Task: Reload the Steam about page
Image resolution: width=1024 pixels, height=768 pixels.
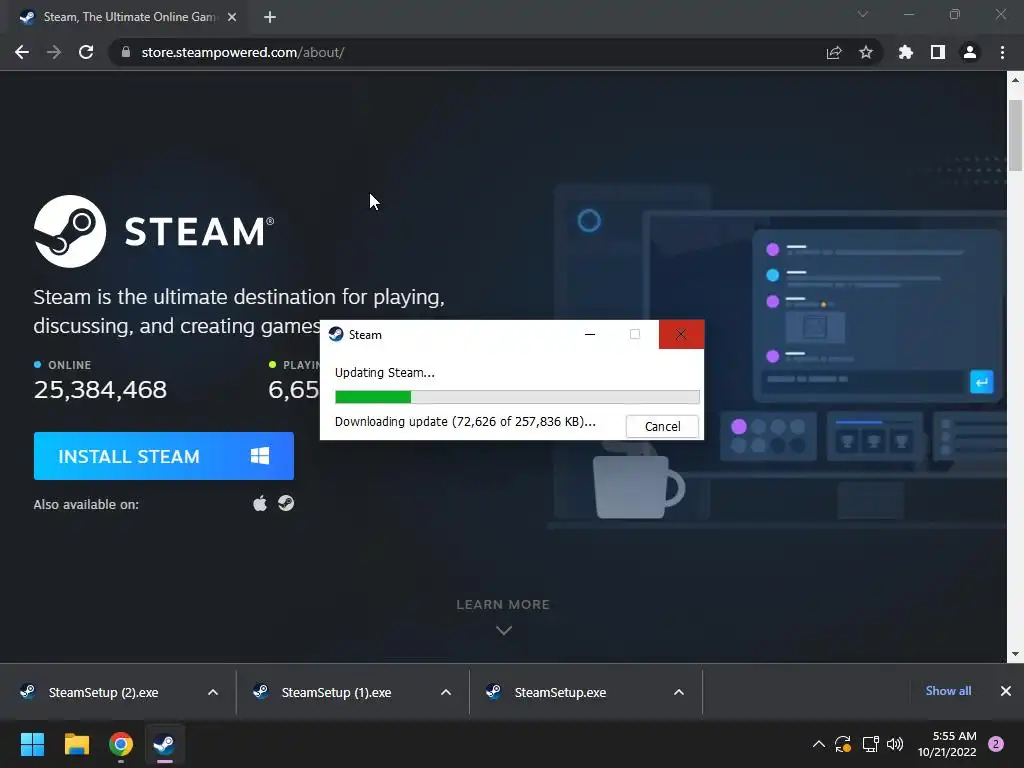Action: point(86,52)
